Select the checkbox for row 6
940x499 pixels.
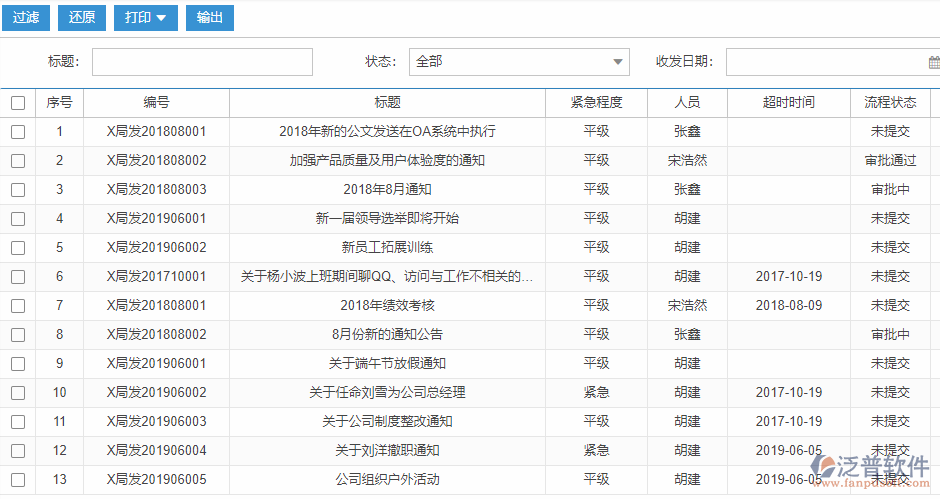18,277
